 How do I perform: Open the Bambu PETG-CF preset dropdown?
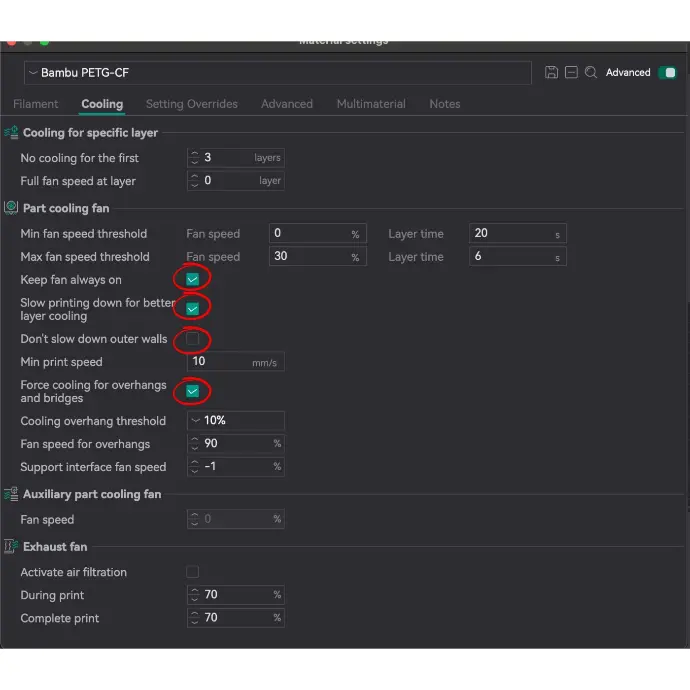pyautogui.click(x=277, y=73)
